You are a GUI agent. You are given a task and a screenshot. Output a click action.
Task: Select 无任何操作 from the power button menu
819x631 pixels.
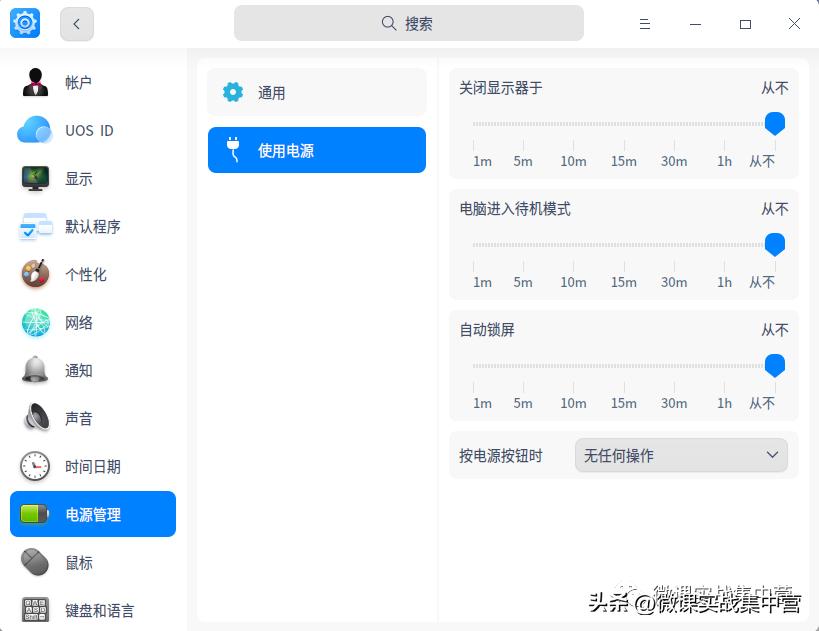(620, 455)
